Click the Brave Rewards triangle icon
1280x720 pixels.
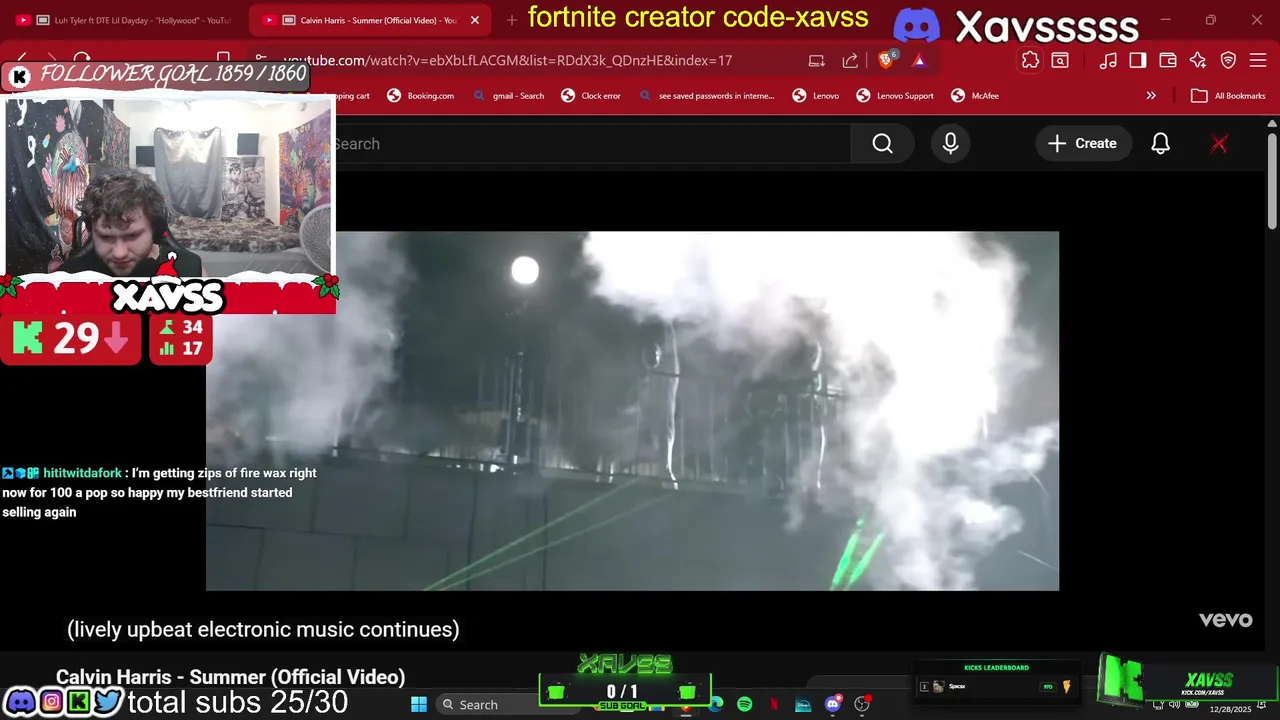pyautogui.click(x=919, y=60)
